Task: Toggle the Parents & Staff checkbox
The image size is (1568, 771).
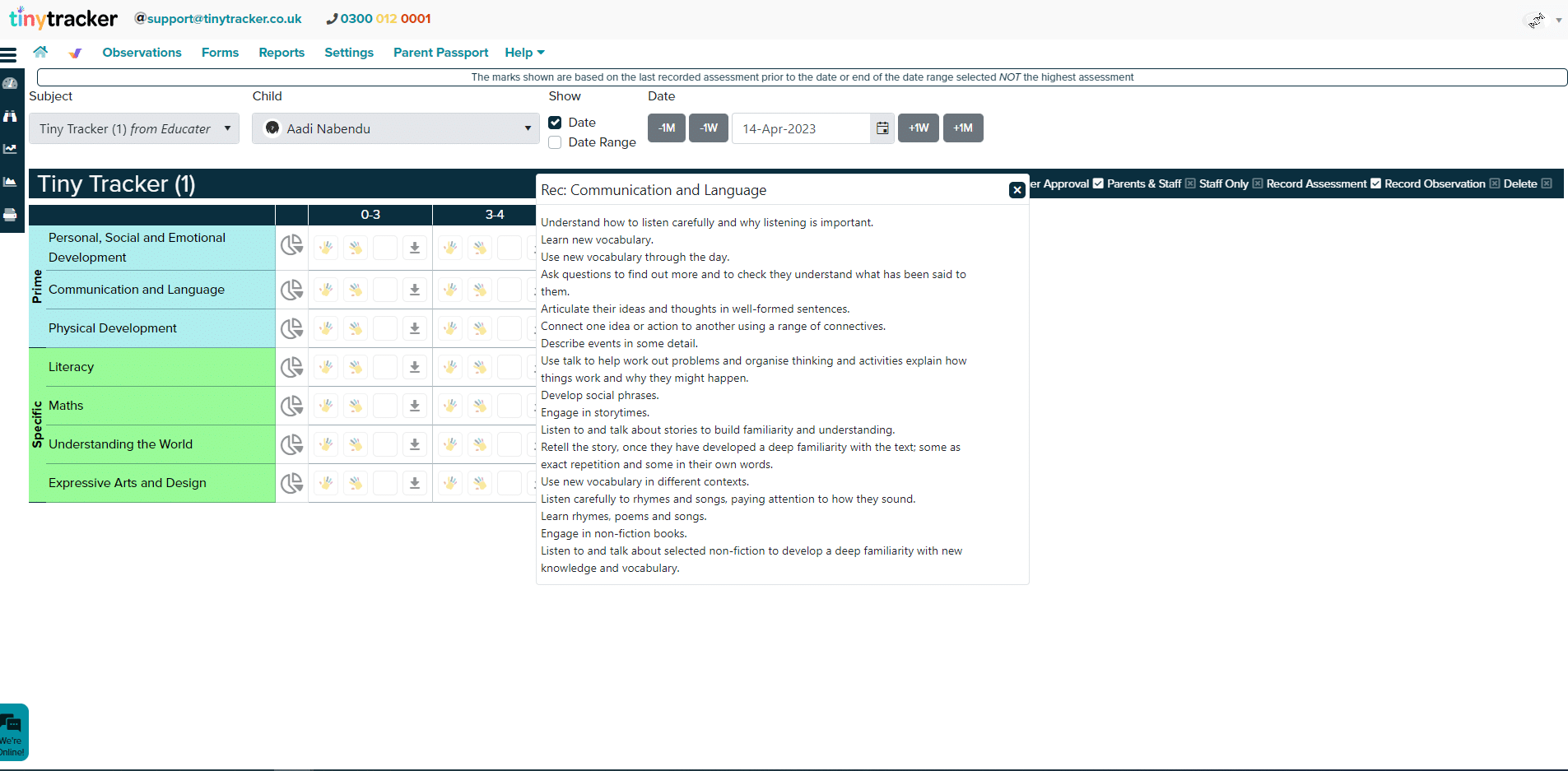Action: [x=1190, y=183]
